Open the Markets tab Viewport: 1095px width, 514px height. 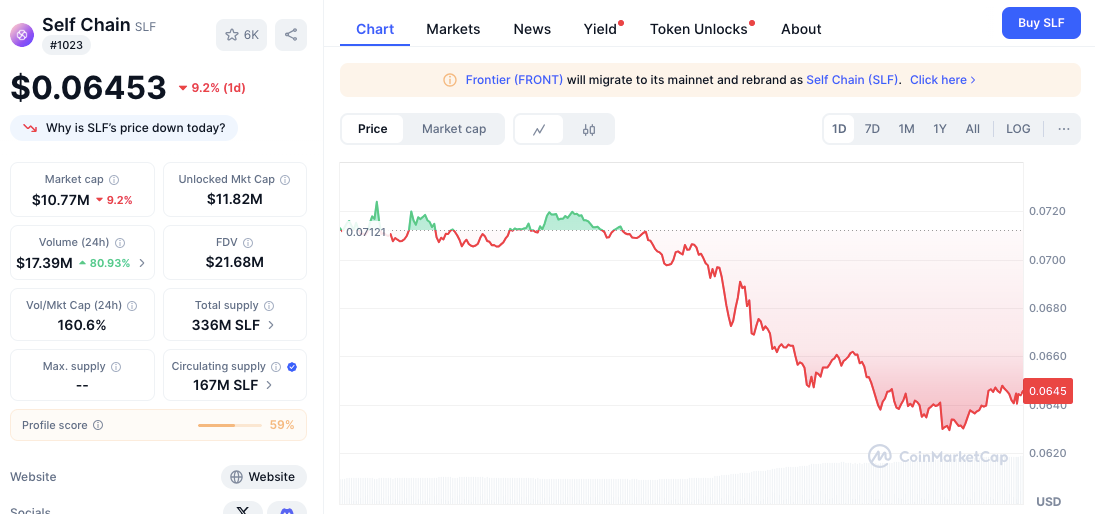pyautogui.click(x=453, y=29)
